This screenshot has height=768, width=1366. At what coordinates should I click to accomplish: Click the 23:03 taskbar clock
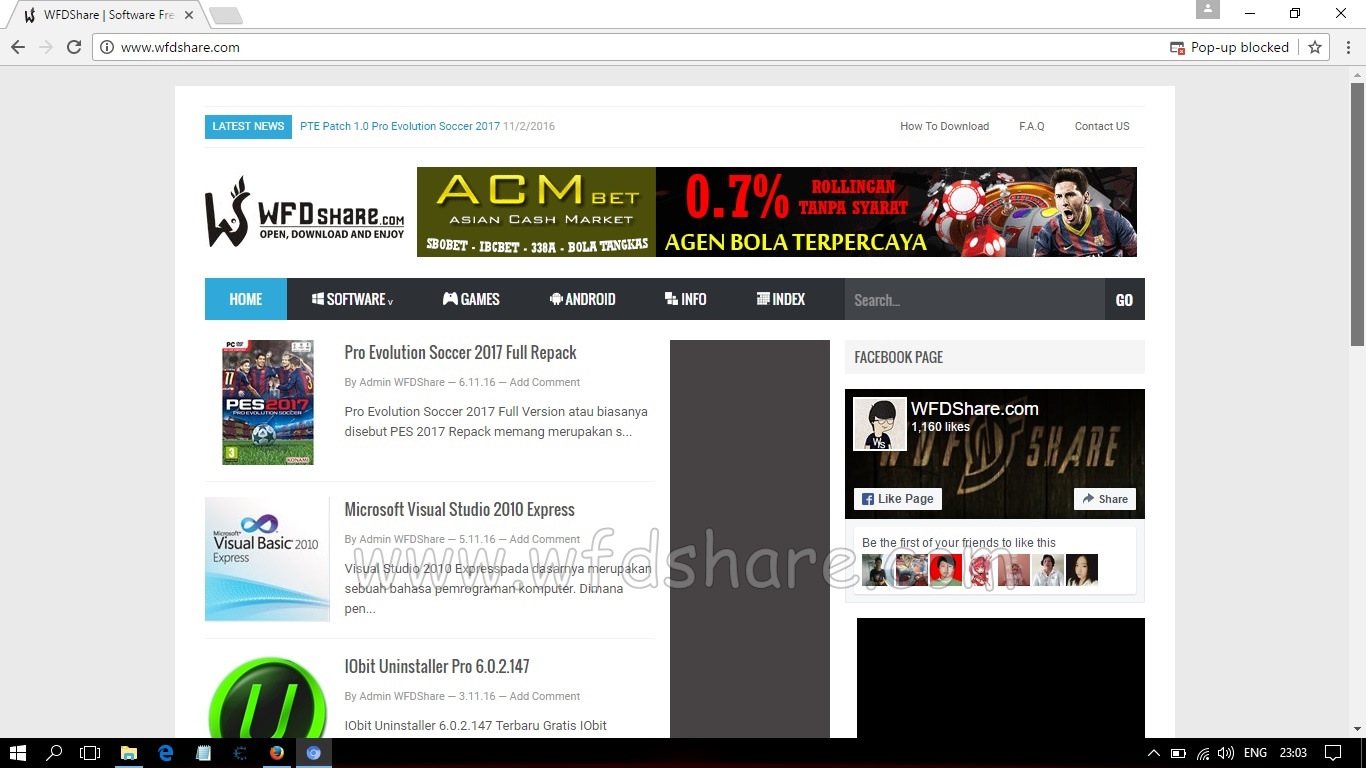click(x=1293, y=753)
